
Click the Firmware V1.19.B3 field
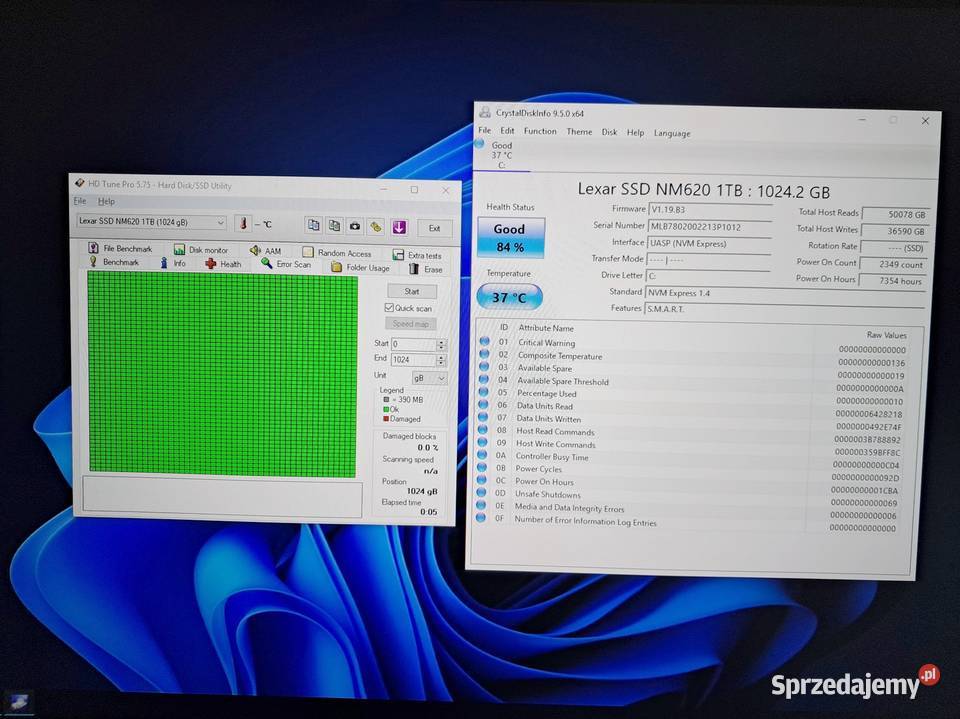709,210
